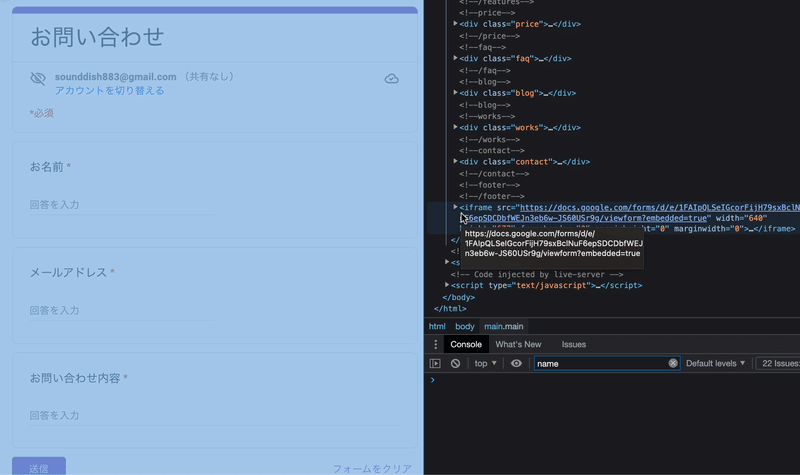Select 'html' in the DOM breadcrumb

437,327
